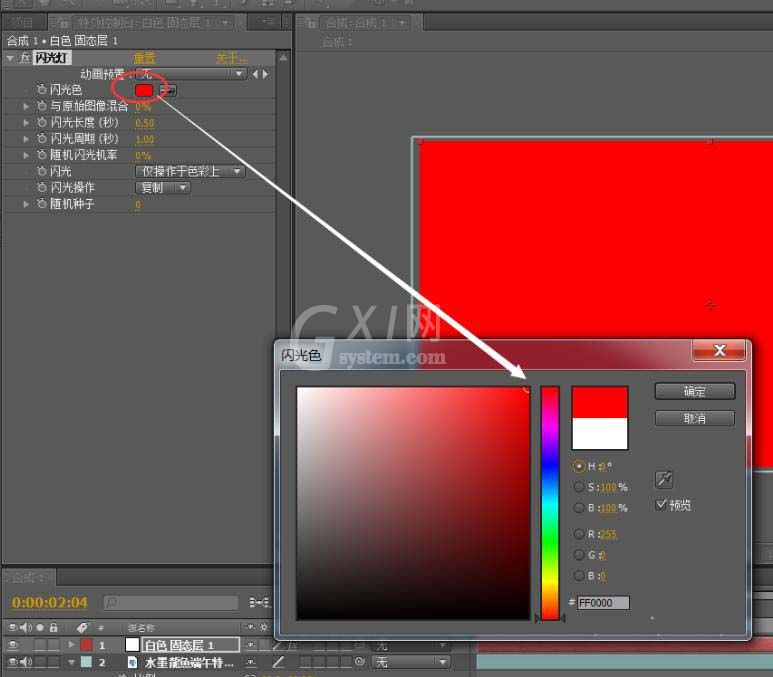This screenshot has height=677, width=773.
Task: Click the video eye column header icon
Action: (12, 627)
